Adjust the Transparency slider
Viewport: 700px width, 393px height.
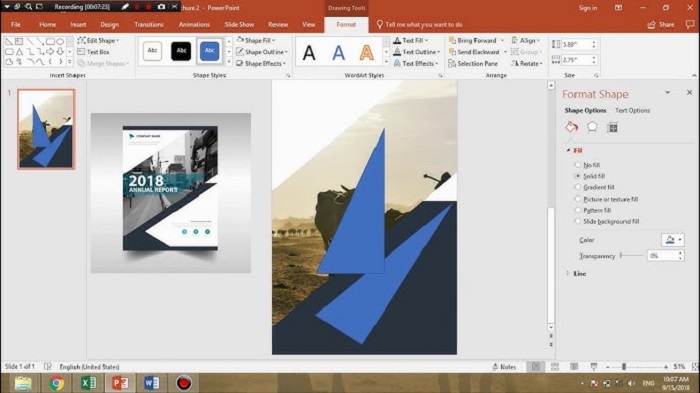point(632,255)
